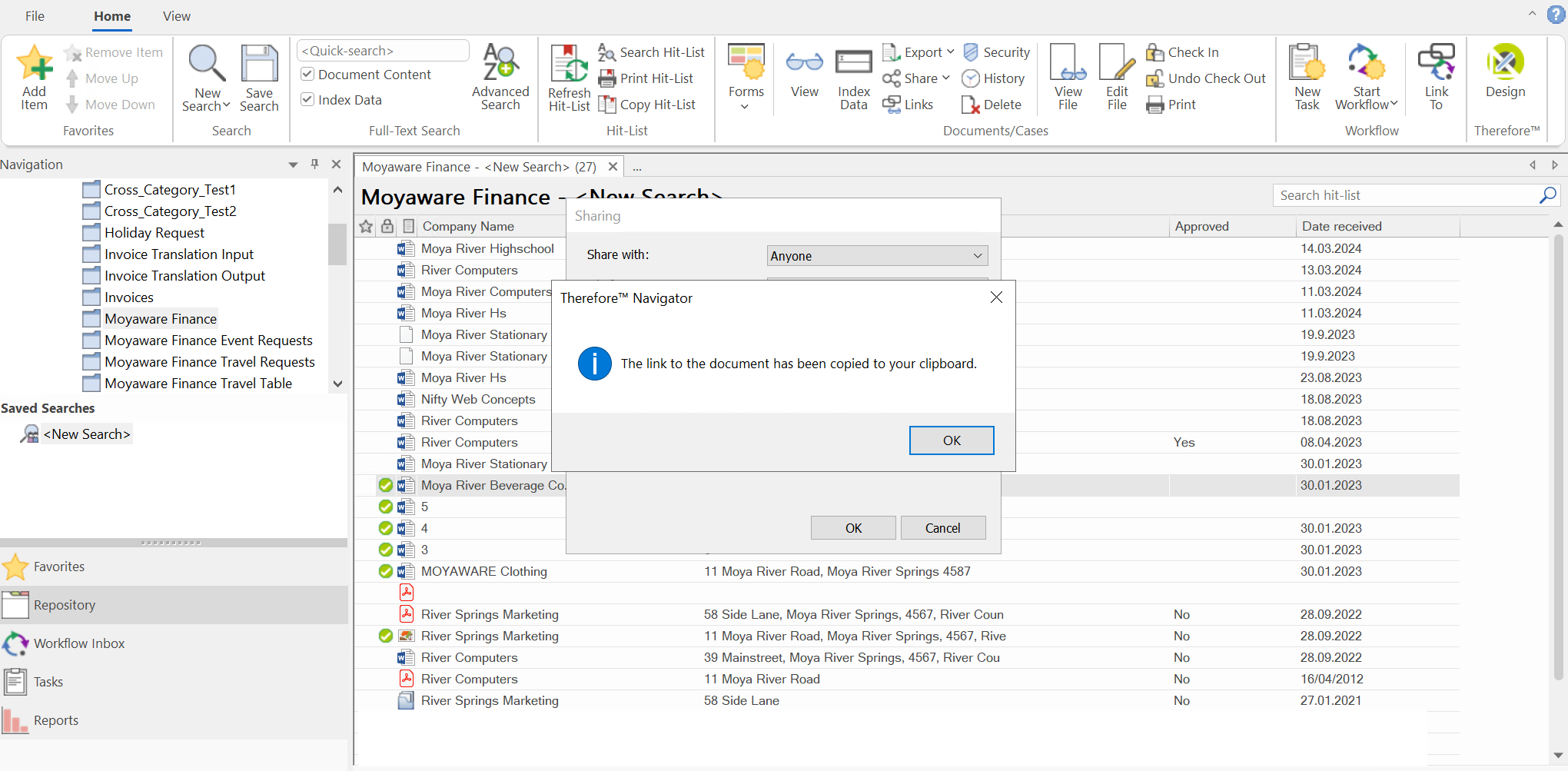Click the Quick-search input field
Image resolution: width=1568 pixels, height=771 pixels.
pyautogui.click(x=383, y=51)
